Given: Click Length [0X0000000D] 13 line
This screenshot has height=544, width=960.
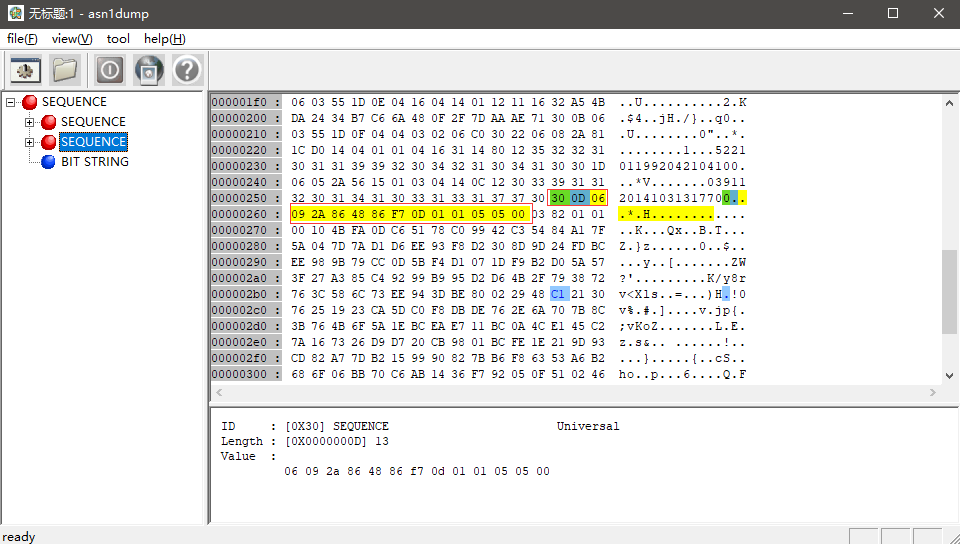Looking at the screenshot, I should tap(305, 441).
